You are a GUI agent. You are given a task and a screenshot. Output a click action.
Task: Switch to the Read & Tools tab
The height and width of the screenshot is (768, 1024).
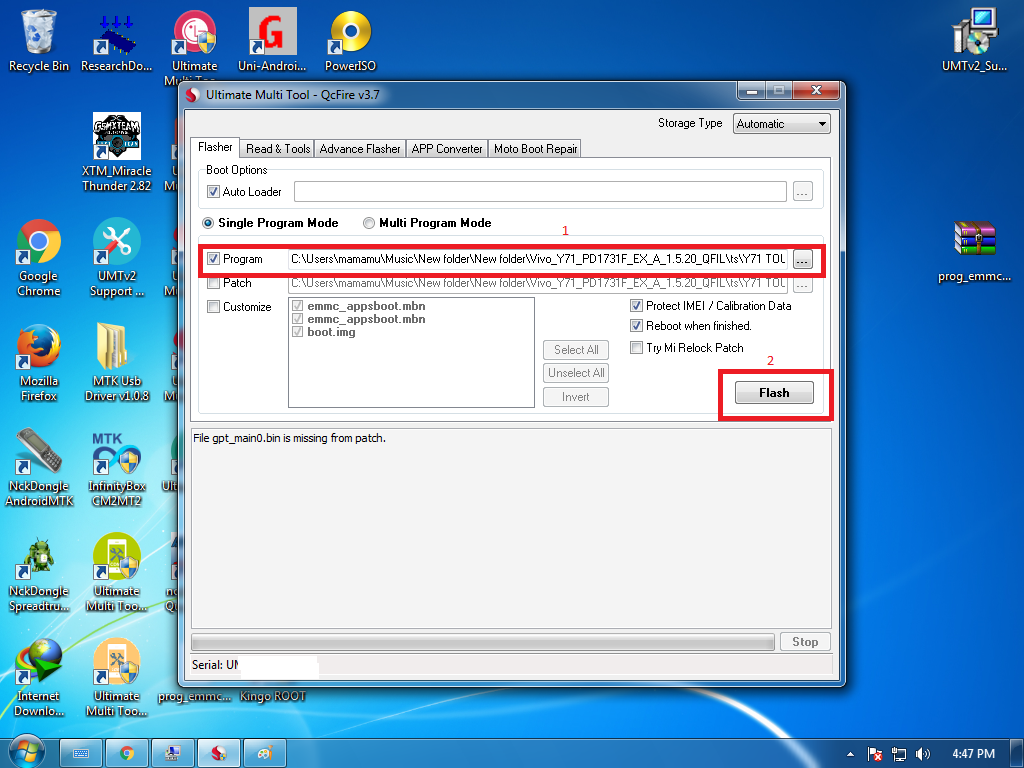pyautogui.click(x=278, y=149)
